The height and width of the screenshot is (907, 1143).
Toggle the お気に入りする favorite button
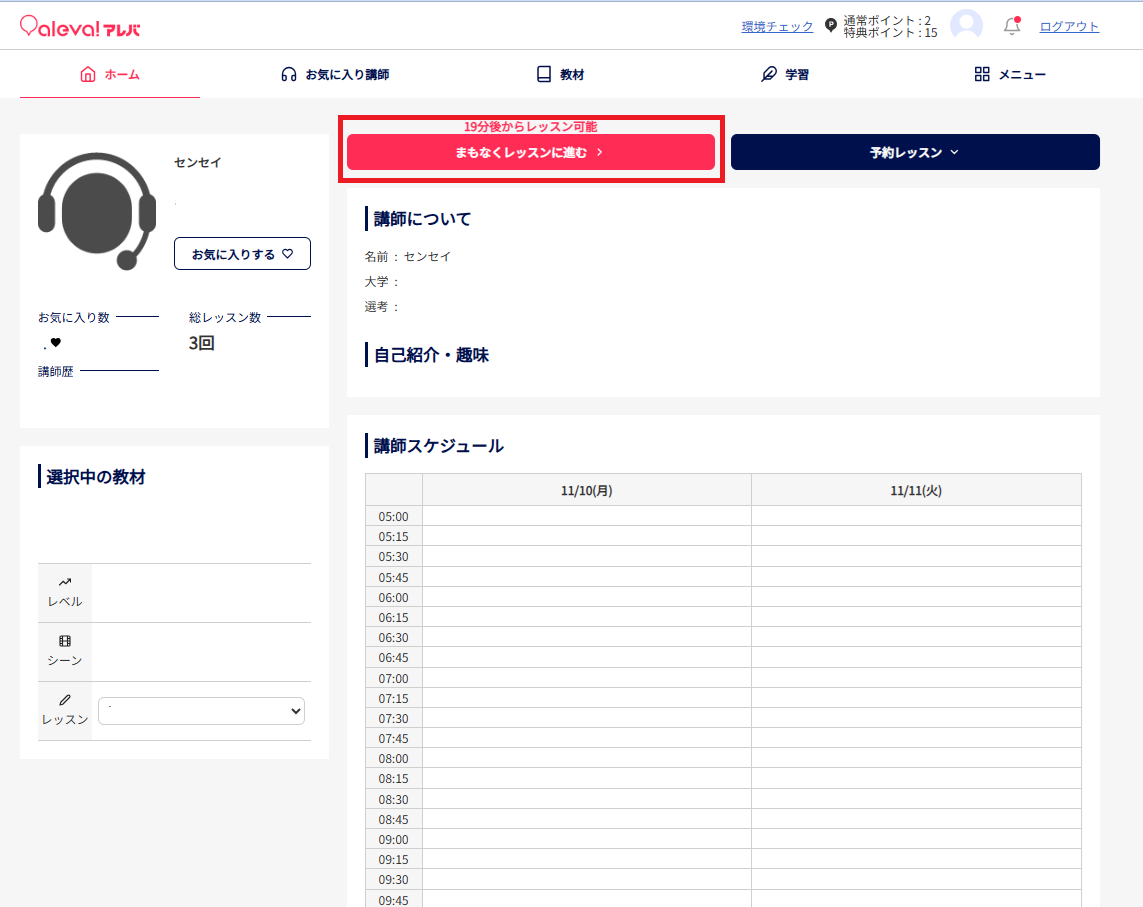click(x=242, y=254)
